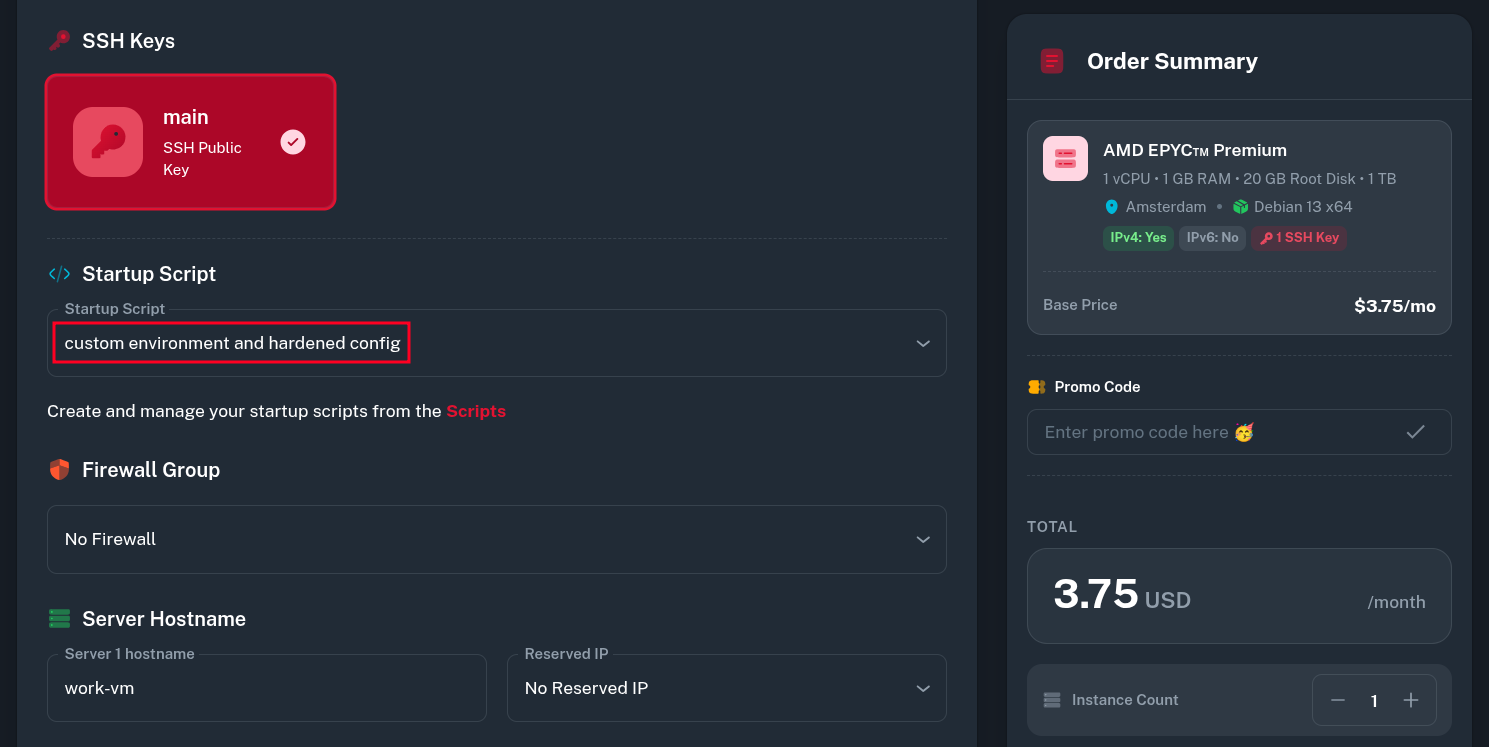Click the Startup Script code brackets icon
Viewport: 1489px width, 747px height.
tap(60, 274)
